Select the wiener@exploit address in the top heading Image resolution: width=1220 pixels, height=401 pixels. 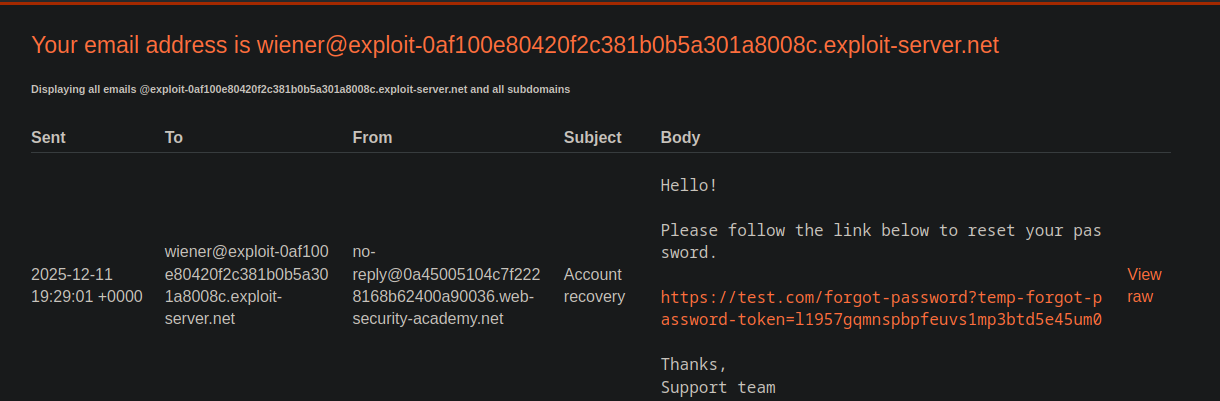click(627, 45)
